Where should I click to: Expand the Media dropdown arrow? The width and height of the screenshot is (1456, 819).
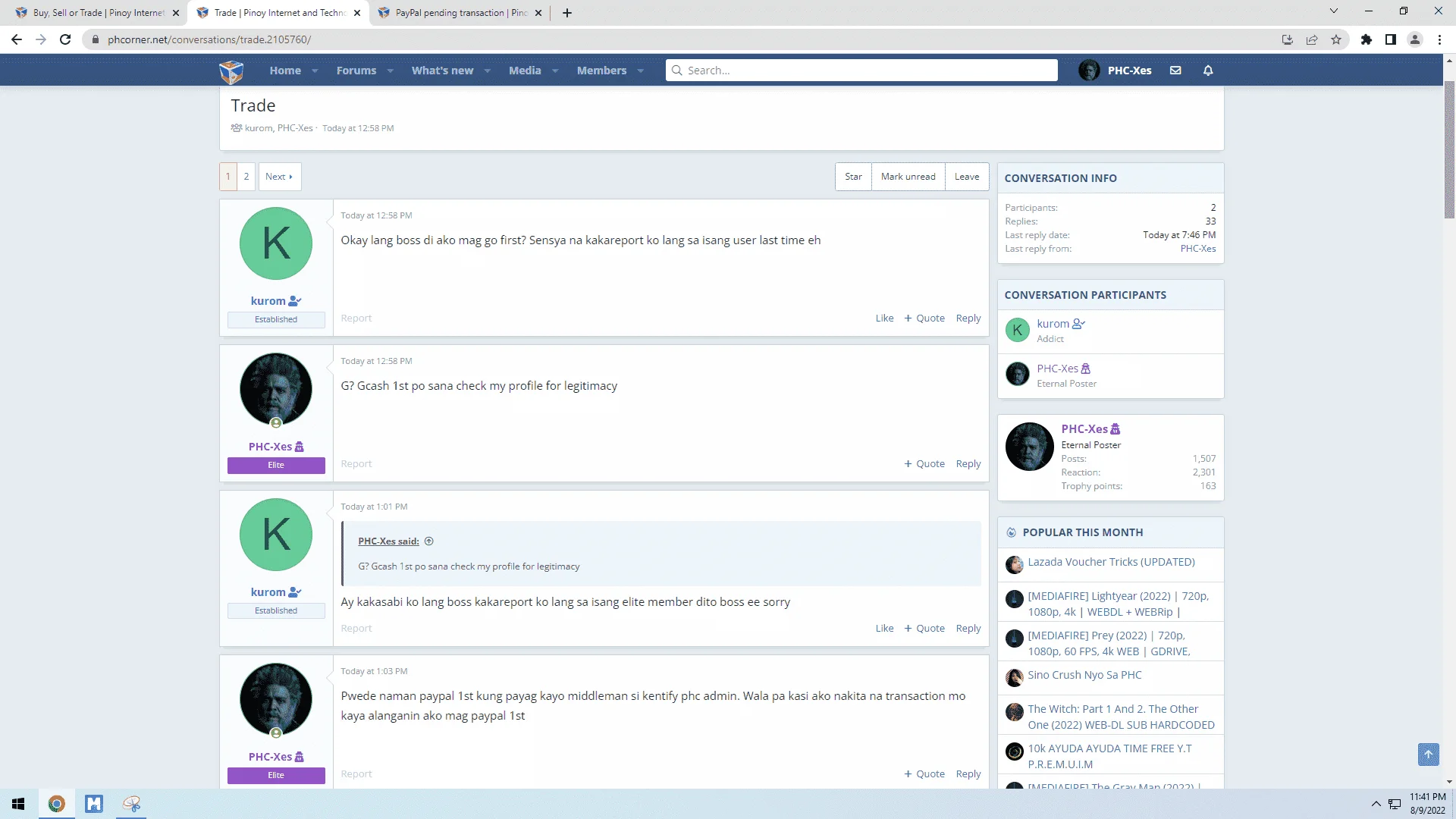click(x=555, y=71)
